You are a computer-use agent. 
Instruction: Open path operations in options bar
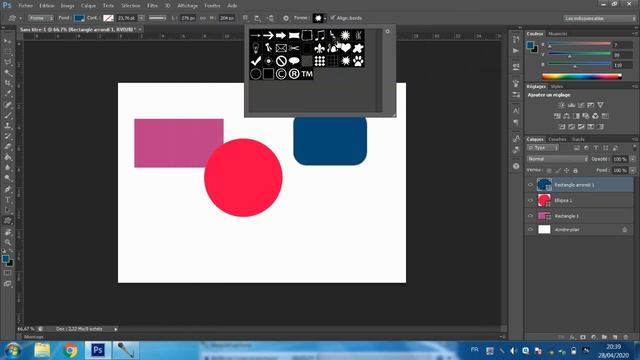[245, 18]
